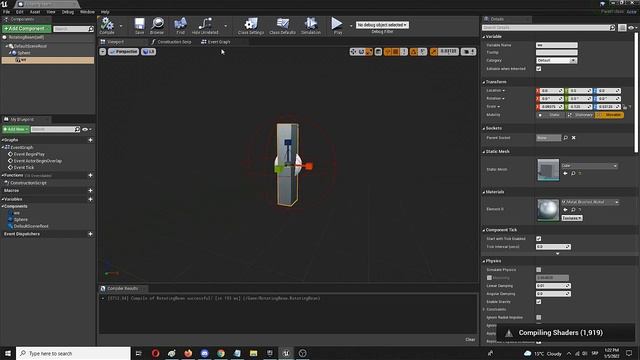Open the Element 0 material dropdown

coord(590,202)
